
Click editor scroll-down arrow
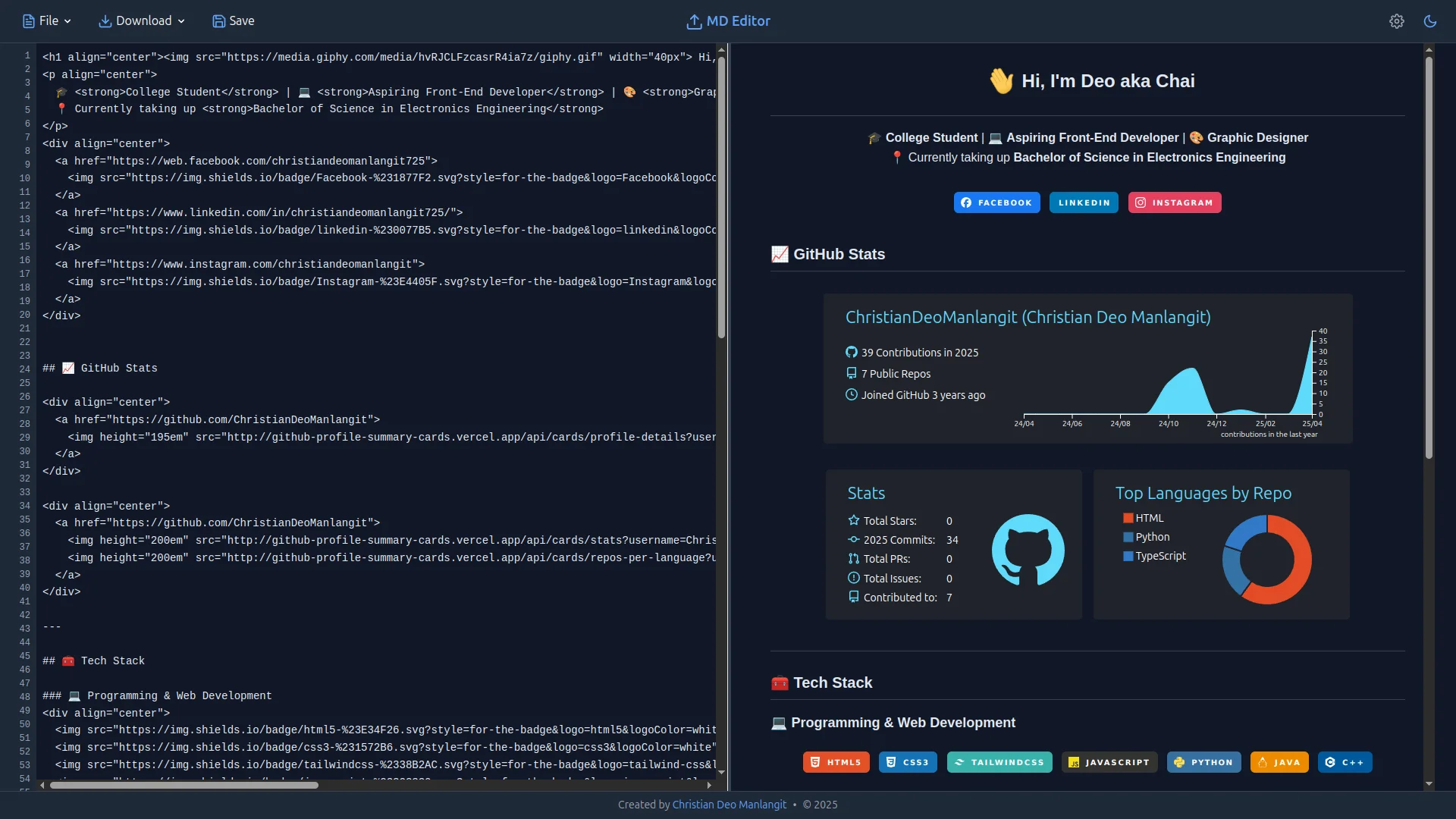tap(721, 773)
